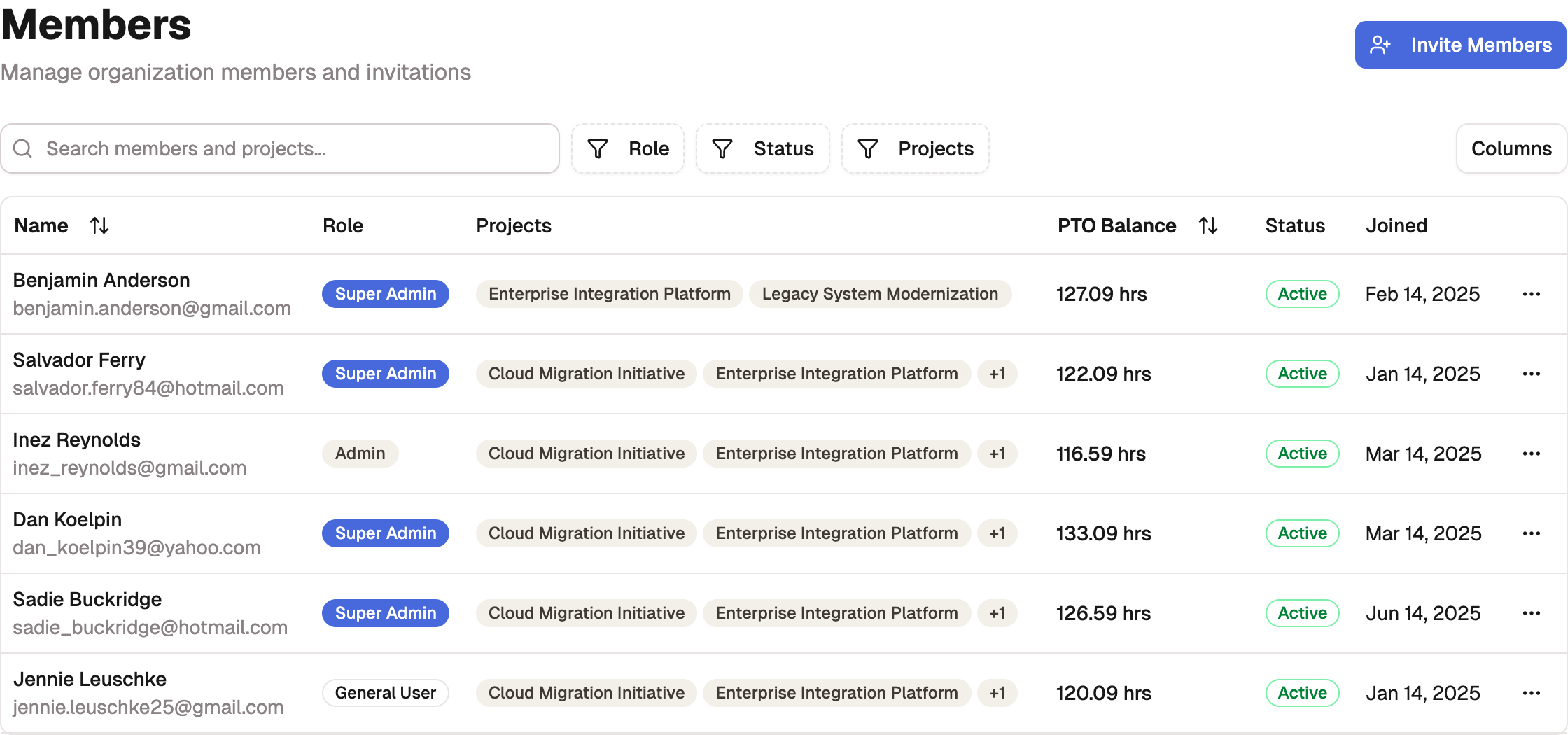
Task: Click Dan Koelpin's name
Action: [x=67, y=519]
